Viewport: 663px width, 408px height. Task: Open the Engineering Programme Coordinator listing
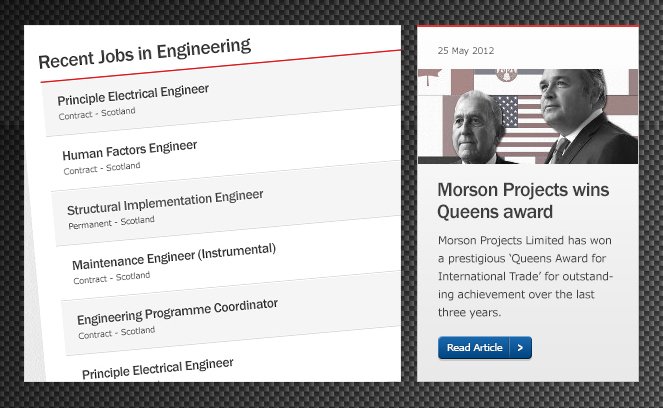[177, 310]
